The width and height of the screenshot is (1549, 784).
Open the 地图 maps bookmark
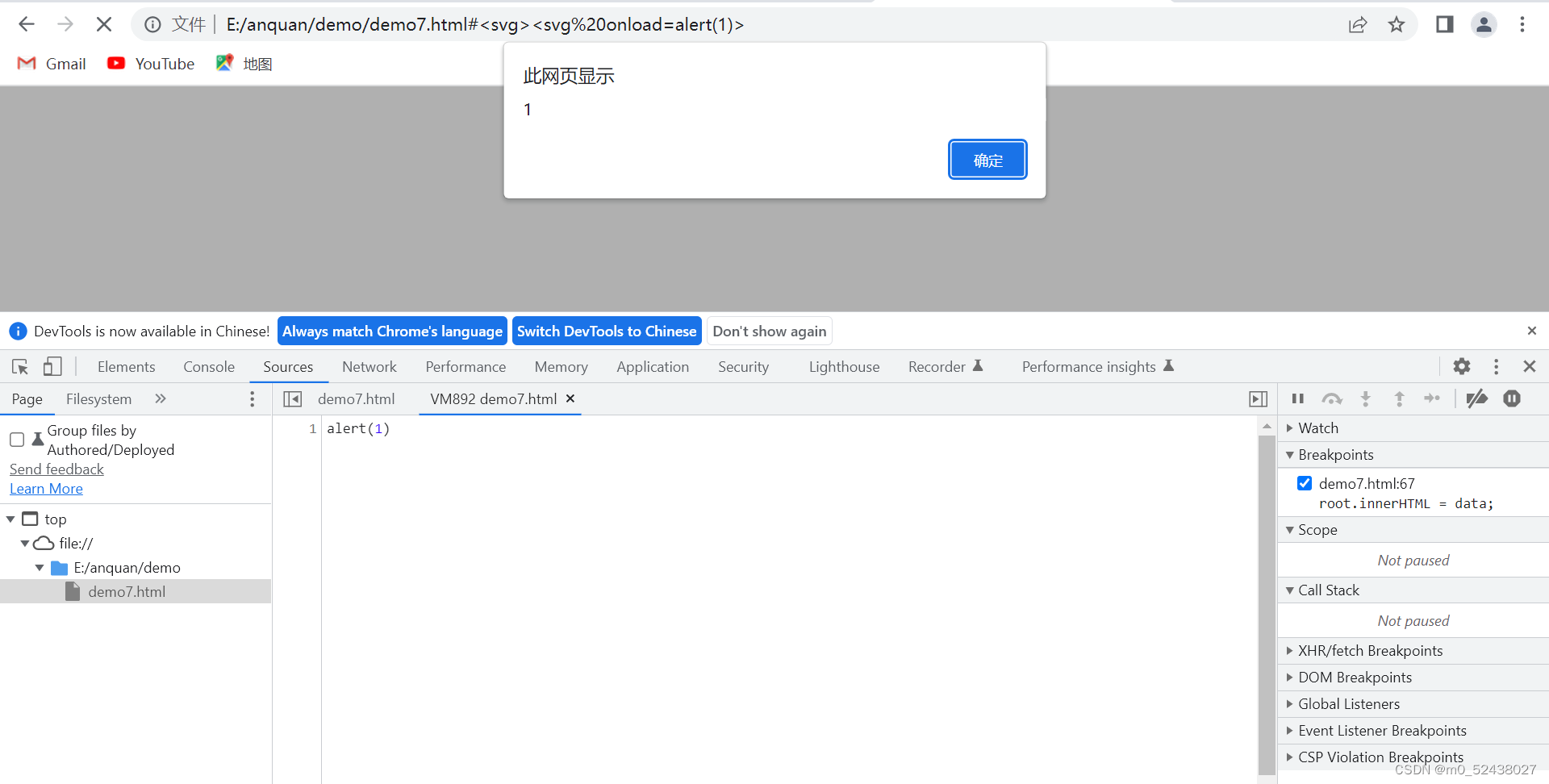pos(244,64)
